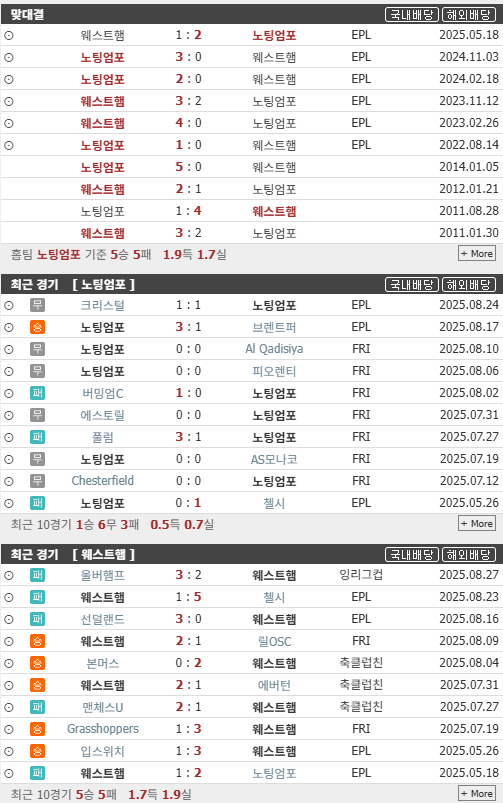
Task: Open 크리스털 team link
Action: tap(102, 306)
